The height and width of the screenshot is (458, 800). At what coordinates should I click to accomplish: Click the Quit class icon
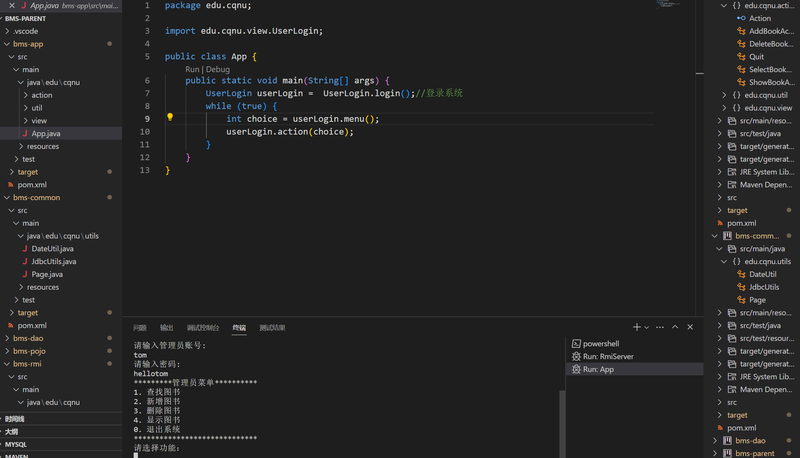pyautogui.click(x=741, y=57)
